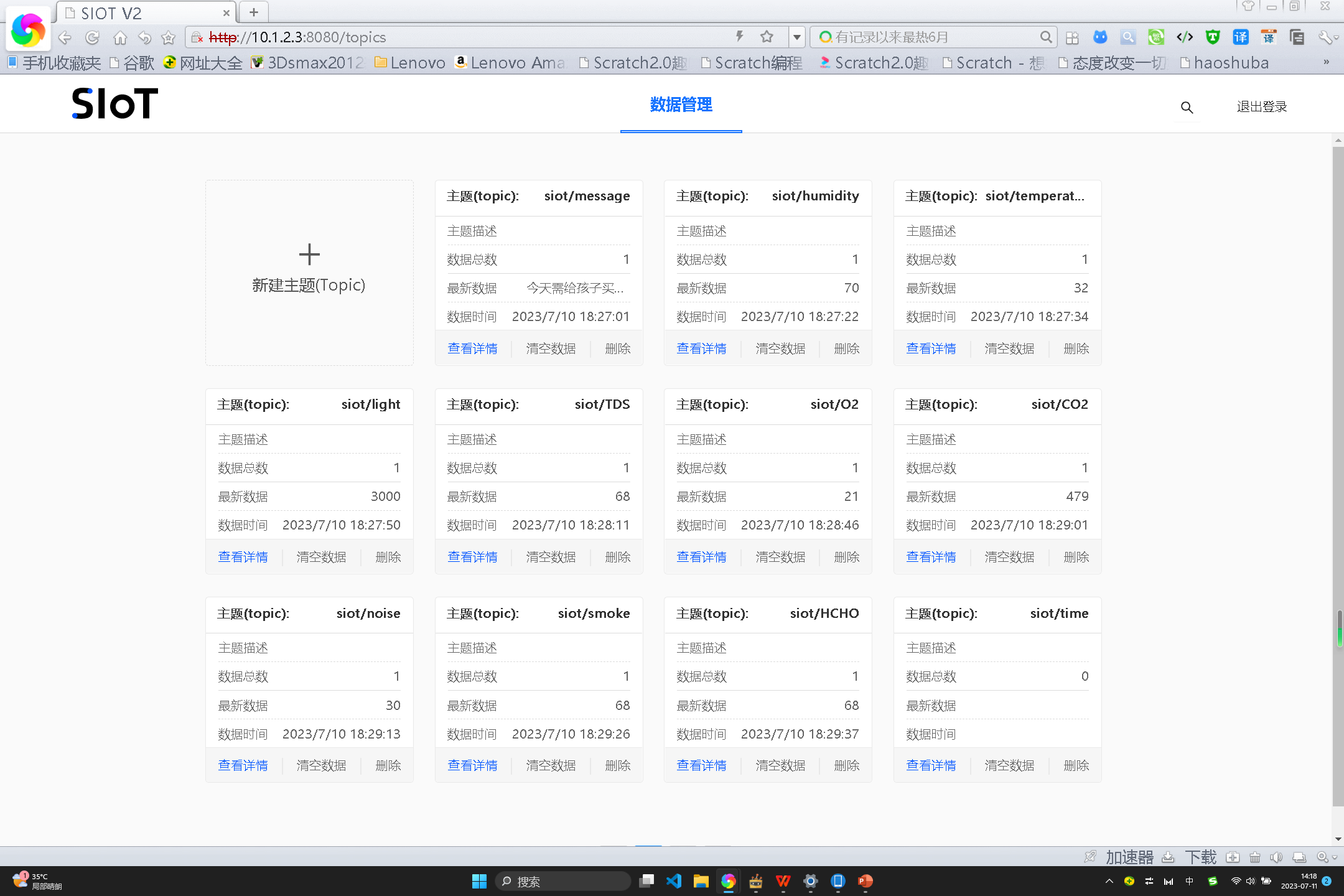Click the status bar zoom magnifier icon

[1323, 857]
